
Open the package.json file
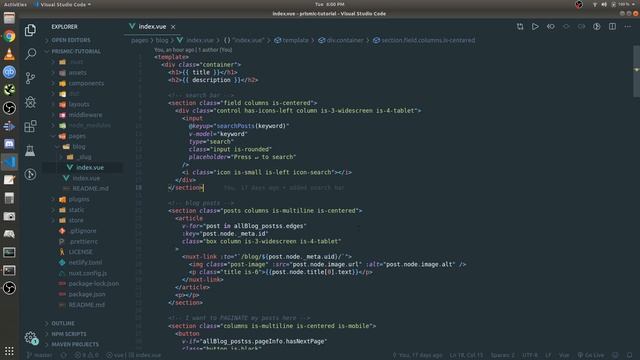click(x=87, y=294)
